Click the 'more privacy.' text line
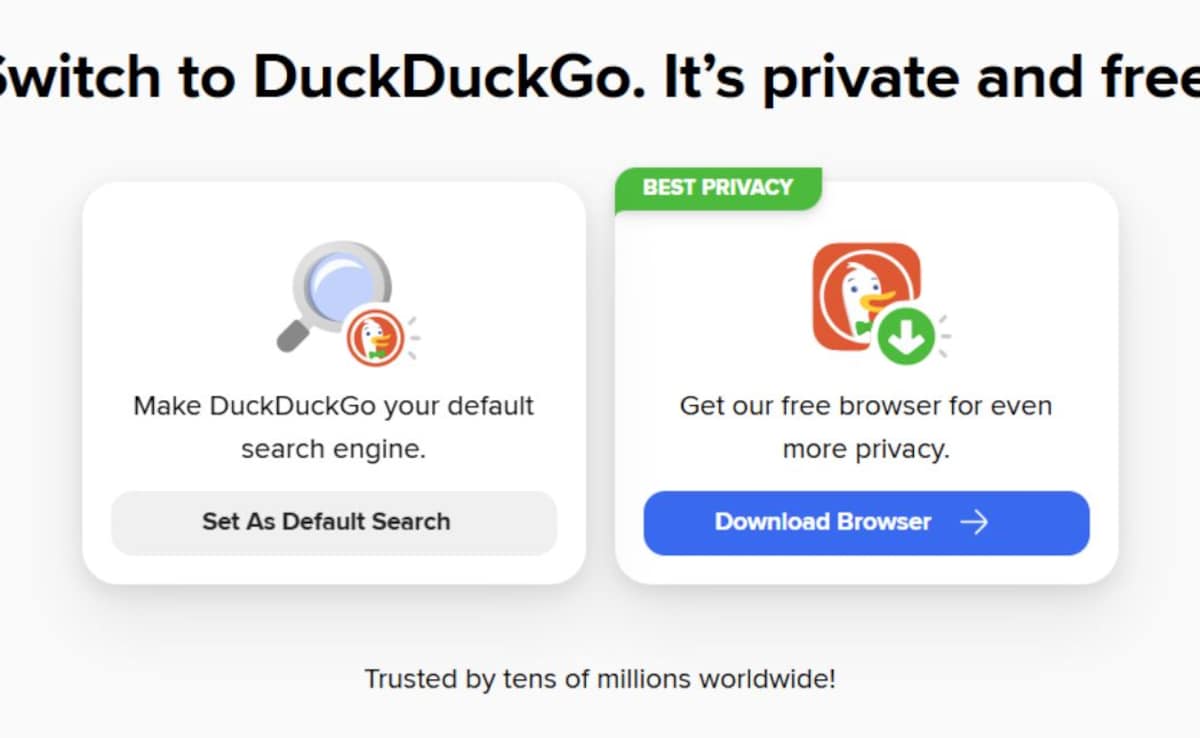This screenshot has width=1200, height=738. [866, 449]
